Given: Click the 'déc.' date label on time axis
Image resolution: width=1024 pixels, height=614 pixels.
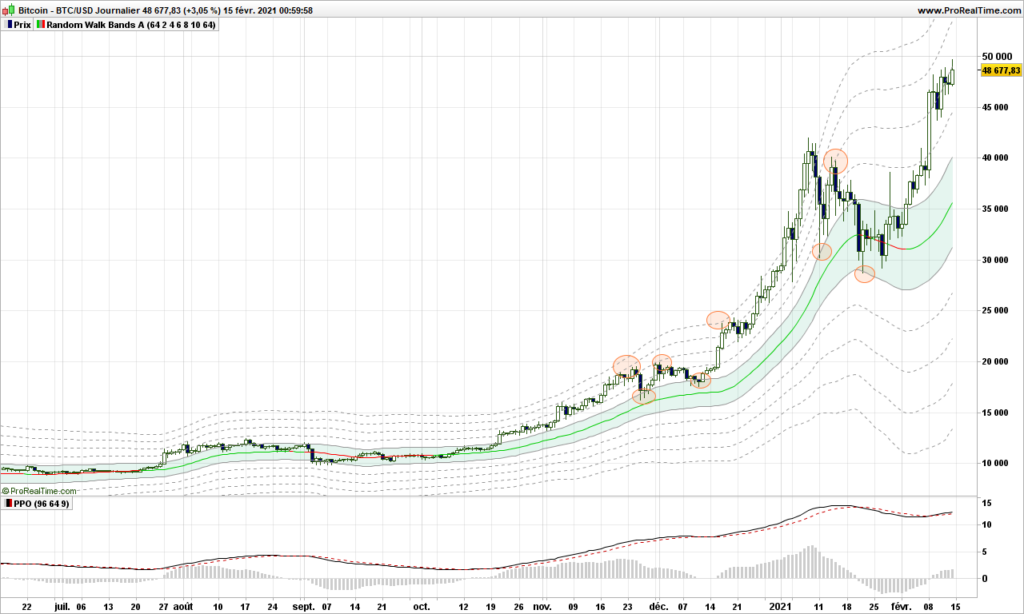Looking at the screenshot, I should pos(658,606).
